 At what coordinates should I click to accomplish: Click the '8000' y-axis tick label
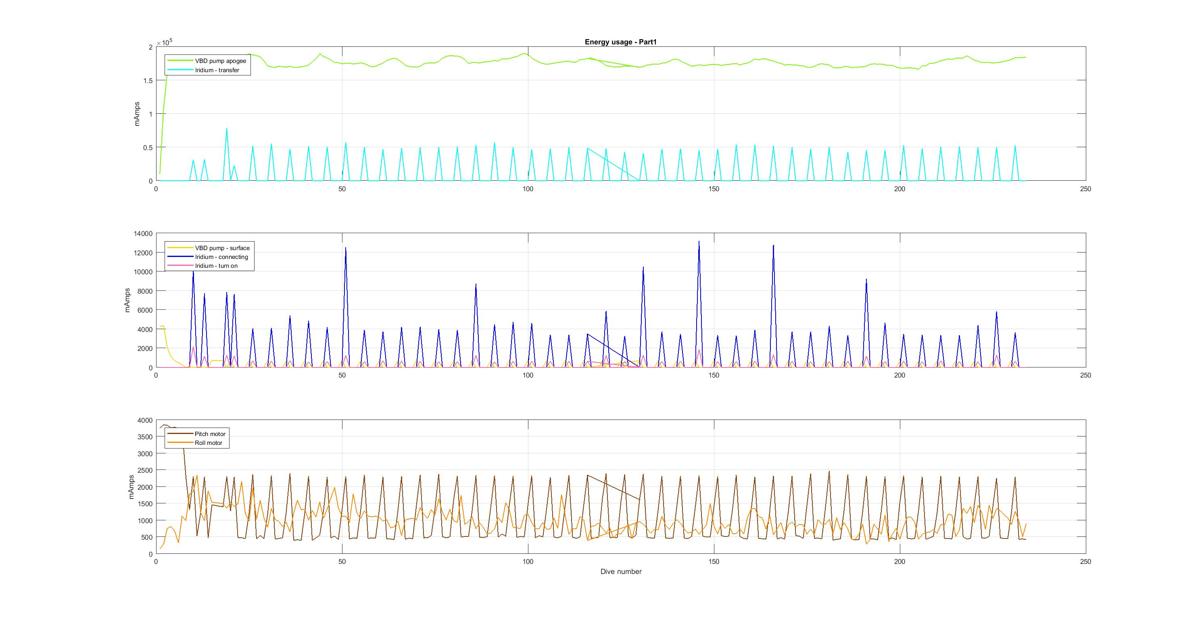coord(144,291)
